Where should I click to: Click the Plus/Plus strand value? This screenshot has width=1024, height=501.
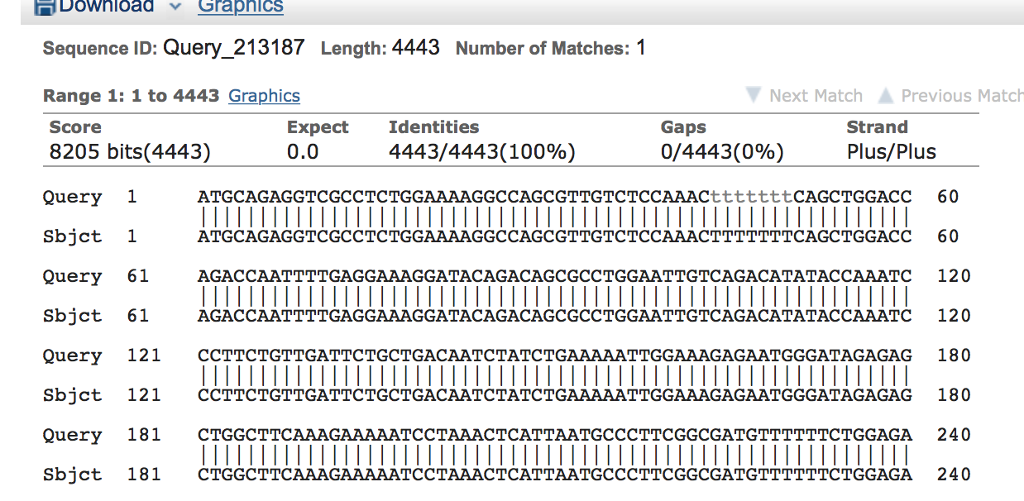[891, 153]
